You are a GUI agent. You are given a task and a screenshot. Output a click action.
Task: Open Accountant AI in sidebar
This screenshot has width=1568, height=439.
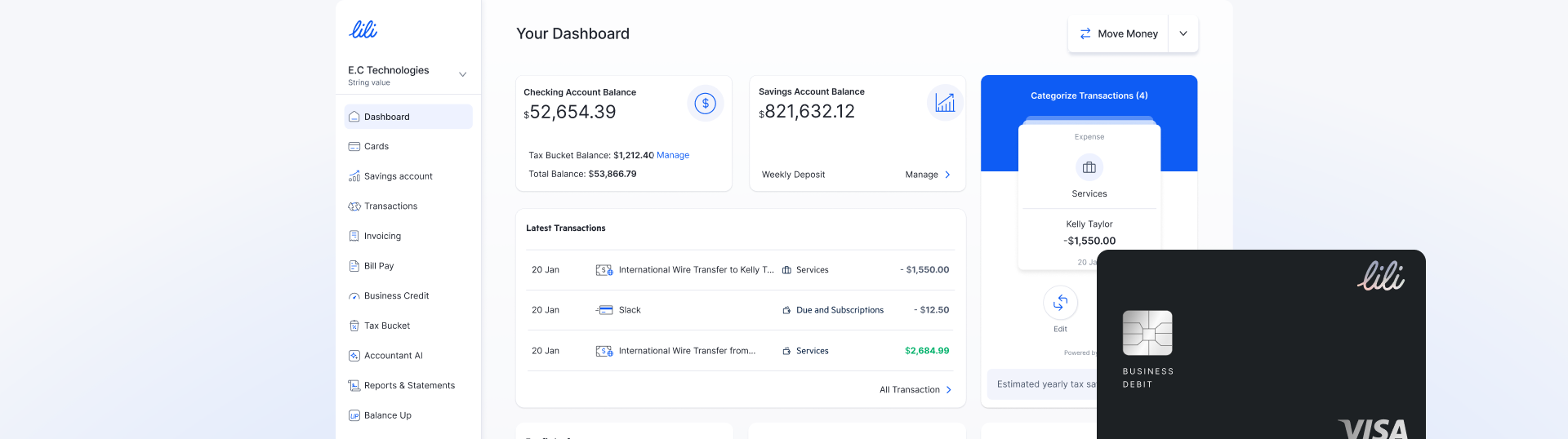393,356
